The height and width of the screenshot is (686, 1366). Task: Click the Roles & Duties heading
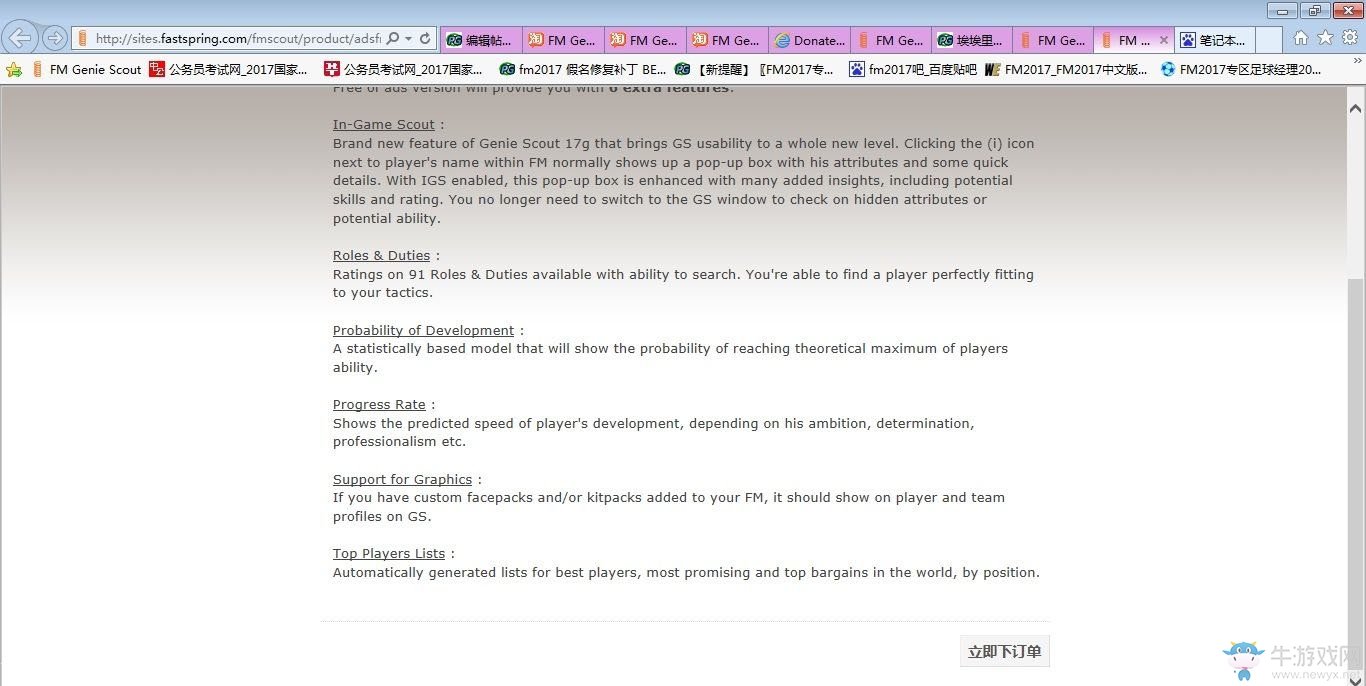coord(381,256)
